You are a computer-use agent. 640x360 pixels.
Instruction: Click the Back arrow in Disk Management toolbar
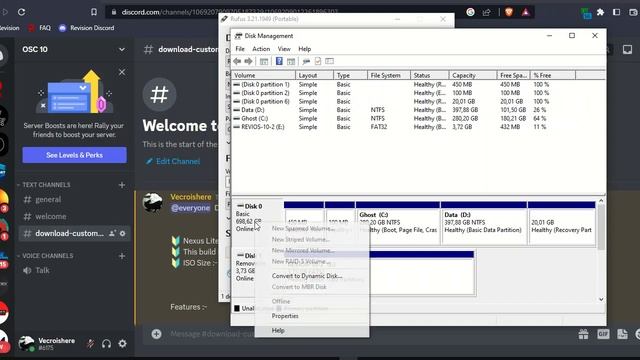click(237, 61)
